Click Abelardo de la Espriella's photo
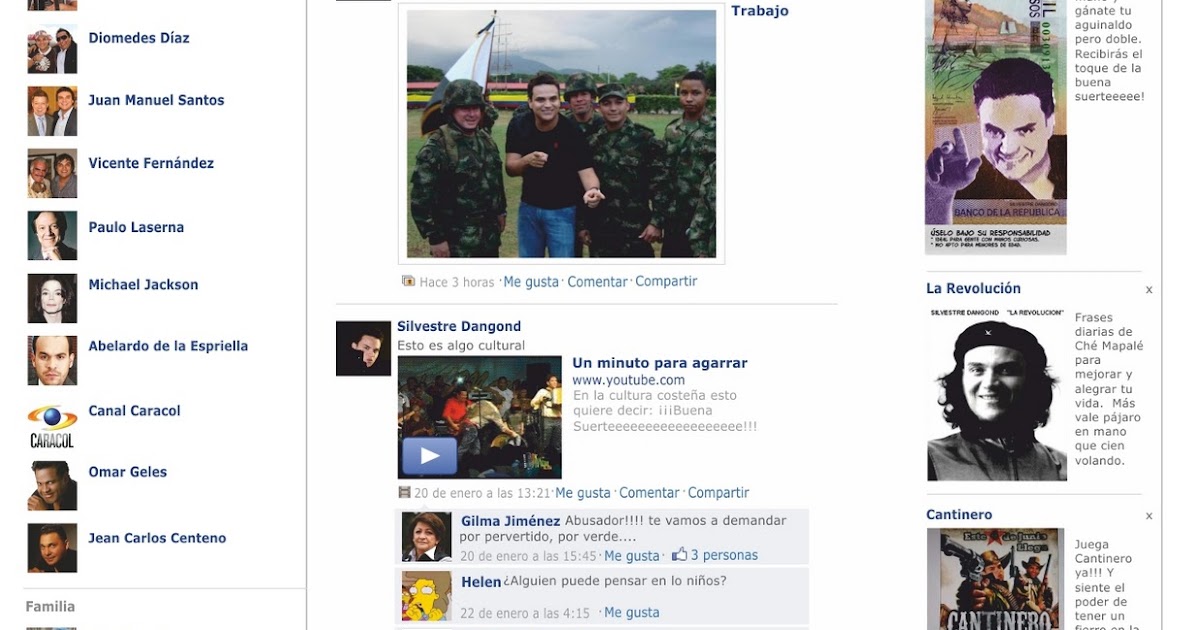The image size is (1200, 630). pyautogui.click(x=52, y=360)
